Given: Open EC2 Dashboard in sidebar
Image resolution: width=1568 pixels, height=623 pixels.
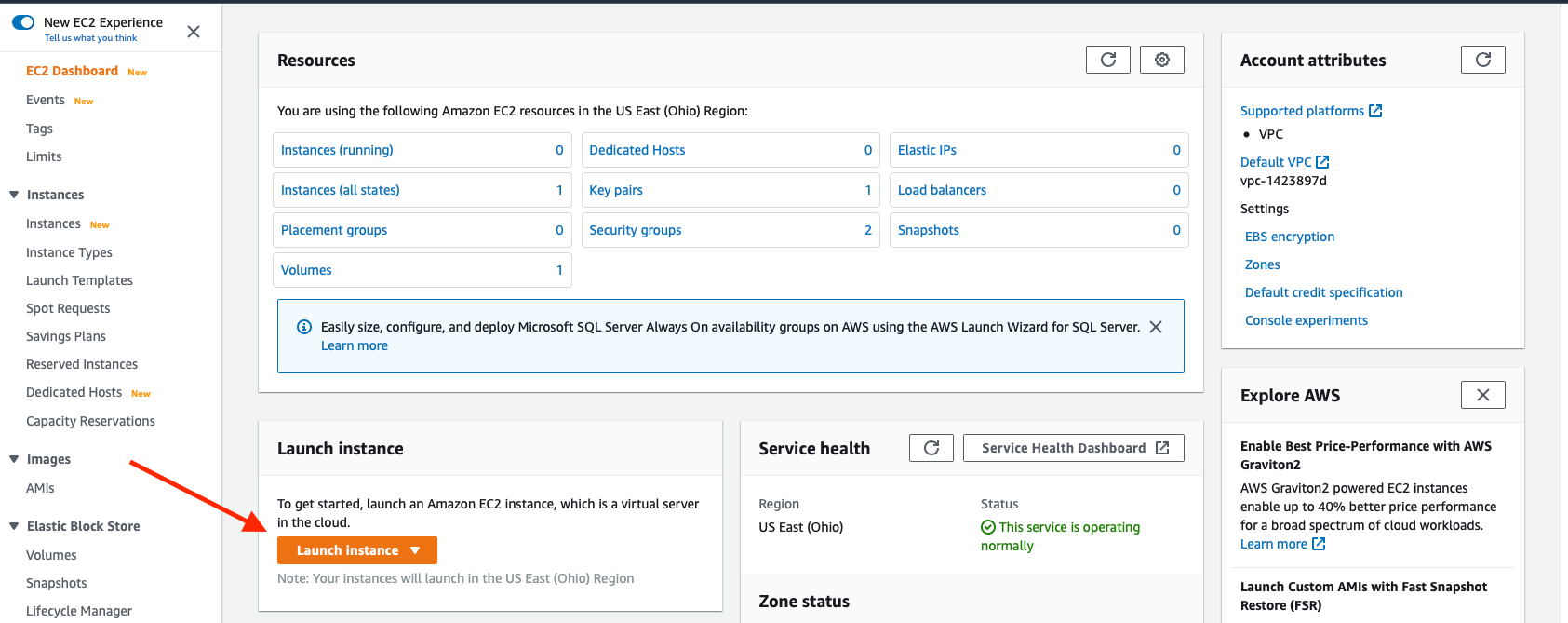Looking at the screenshot, I should click(x=72, y=71).
